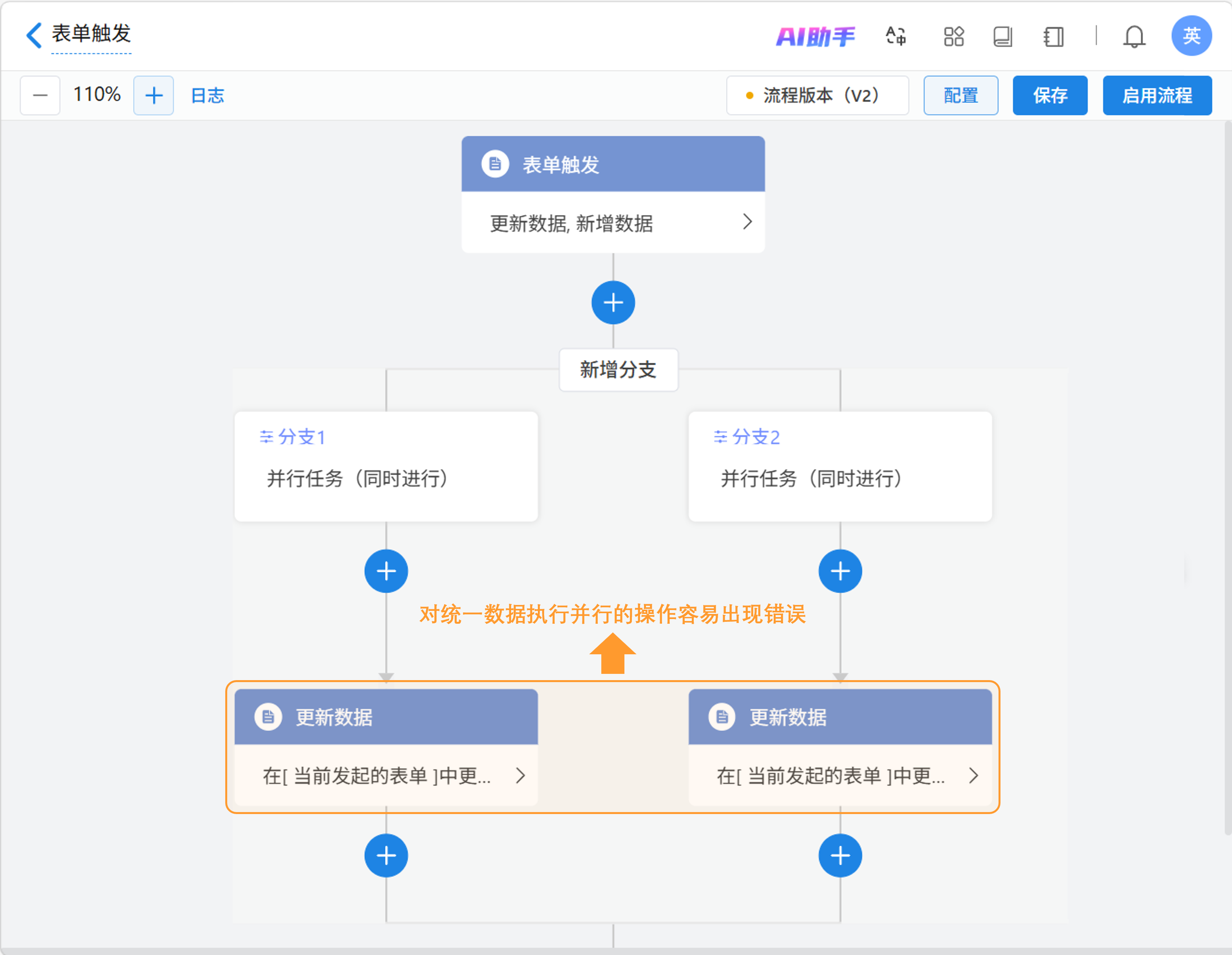
Task: Click the 保存 button
Action: point(1049,95)
